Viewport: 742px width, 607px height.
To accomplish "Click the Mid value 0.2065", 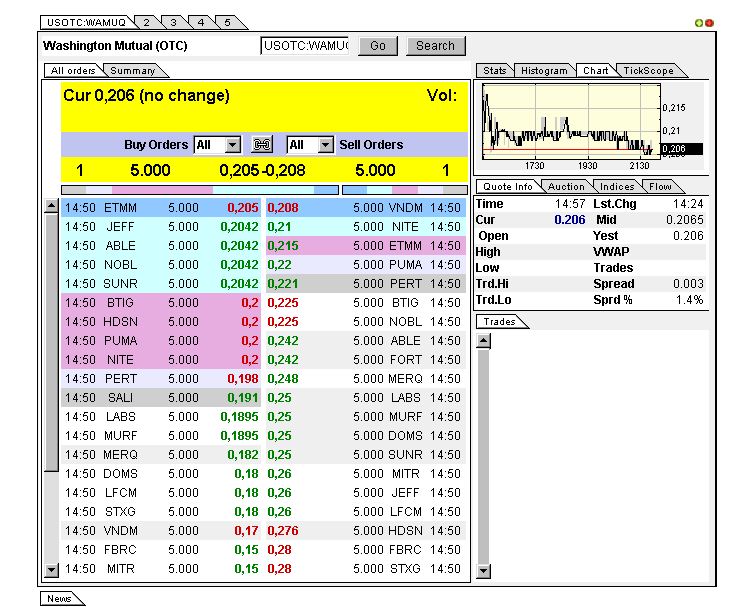I will pyautogui.click(x=685, y=220).
